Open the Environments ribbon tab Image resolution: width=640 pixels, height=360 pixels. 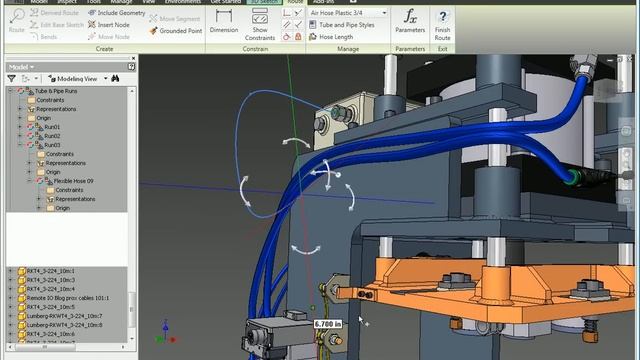pos(182,2)
